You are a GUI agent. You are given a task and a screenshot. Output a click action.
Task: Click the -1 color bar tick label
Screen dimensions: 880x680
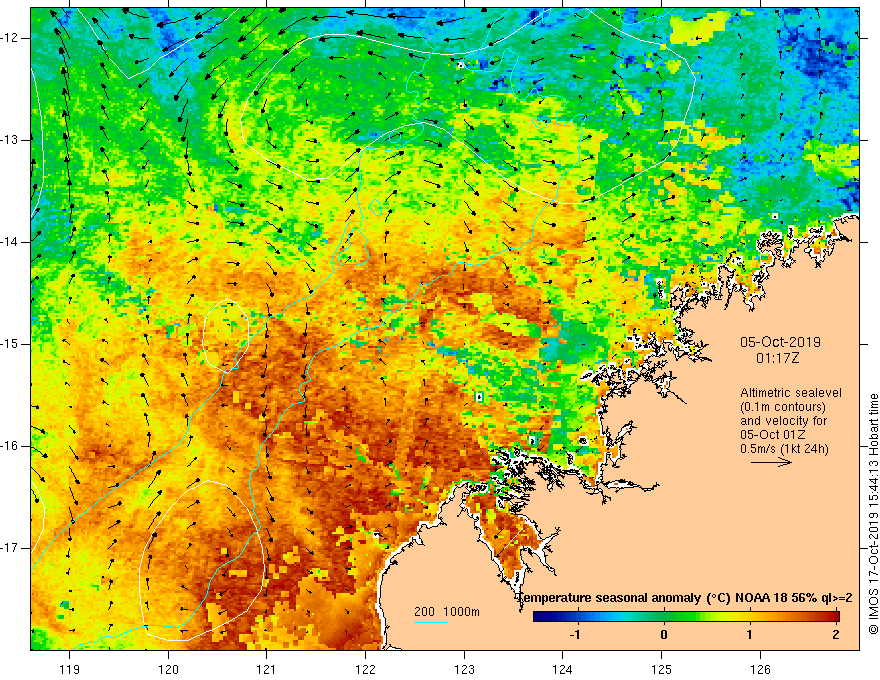(x=575, y=635)
